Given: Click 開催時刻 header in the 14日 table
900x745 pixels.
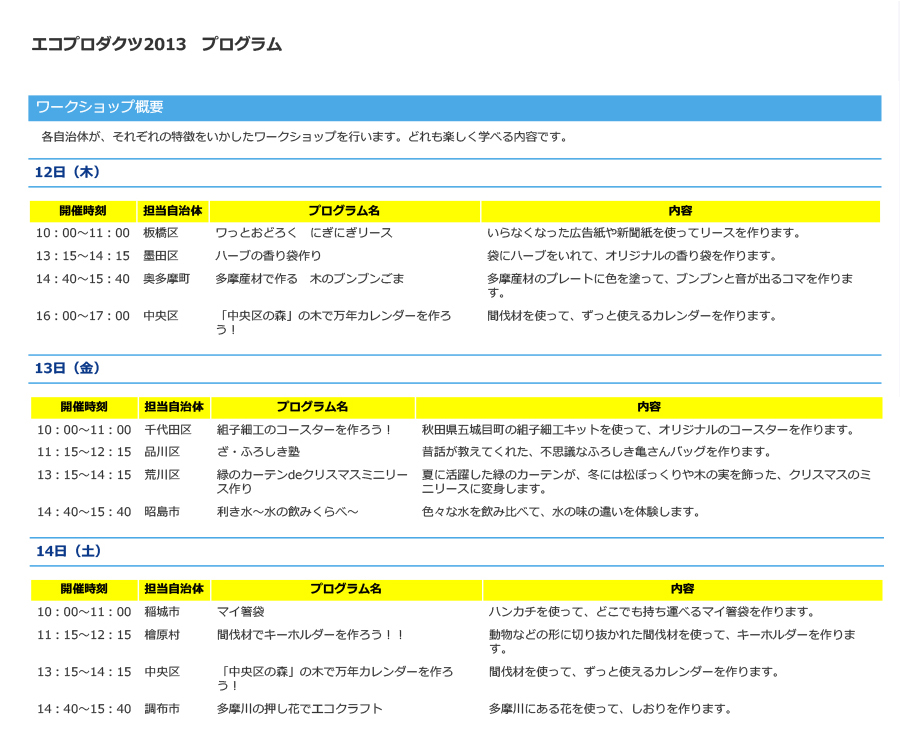Looking at the screenshot, I should tap(84, 589).
